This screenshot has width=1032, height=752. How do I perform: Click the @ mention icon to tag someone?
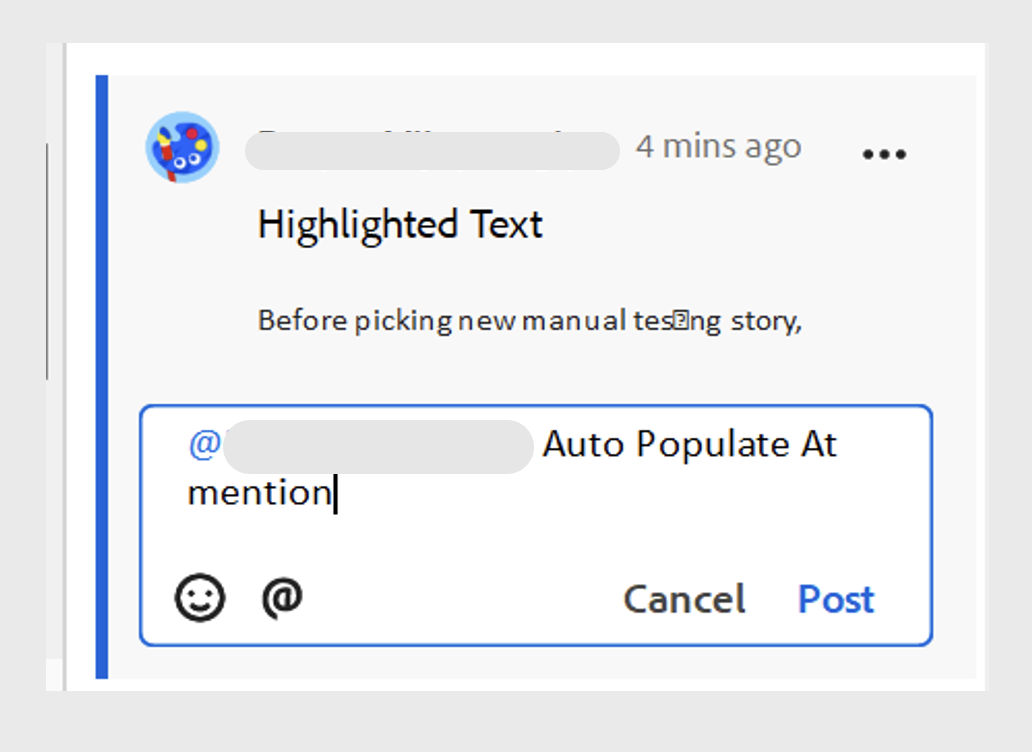[283, 597]
